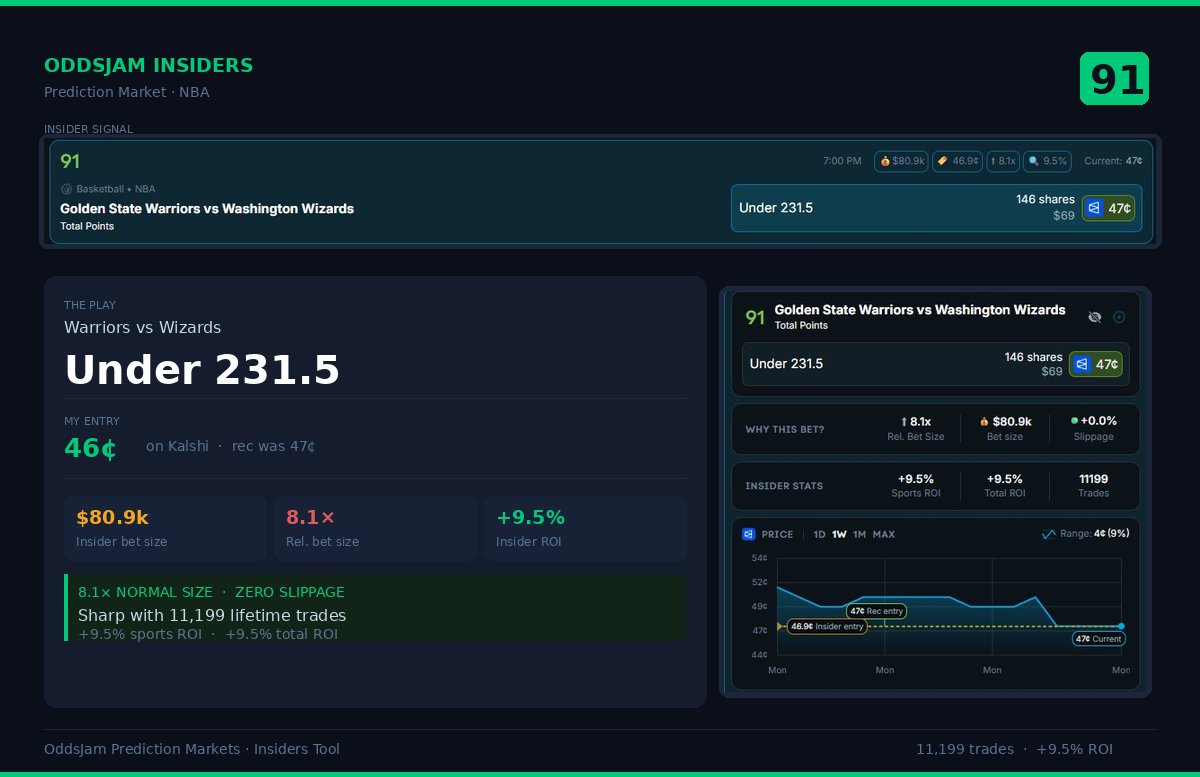The width and height of the screenshot is (1200, 777).
Task: Click 'OddsJam Prediction Markets · Insiders Tool' footer text
Action: click(x=192, y=749)
